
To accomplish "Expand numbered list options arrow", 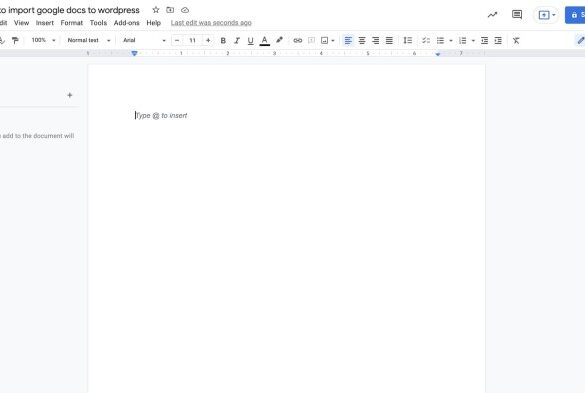I will point(473,40).
